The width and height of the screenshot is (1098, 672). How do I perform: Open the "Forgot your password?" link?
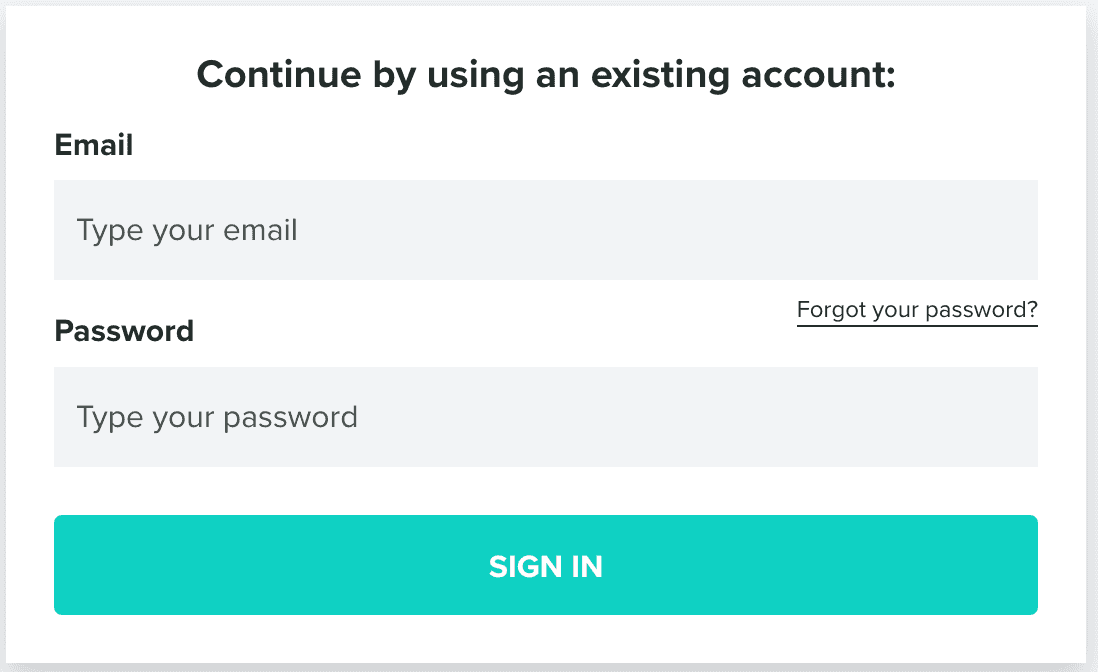tap(917, 310)
